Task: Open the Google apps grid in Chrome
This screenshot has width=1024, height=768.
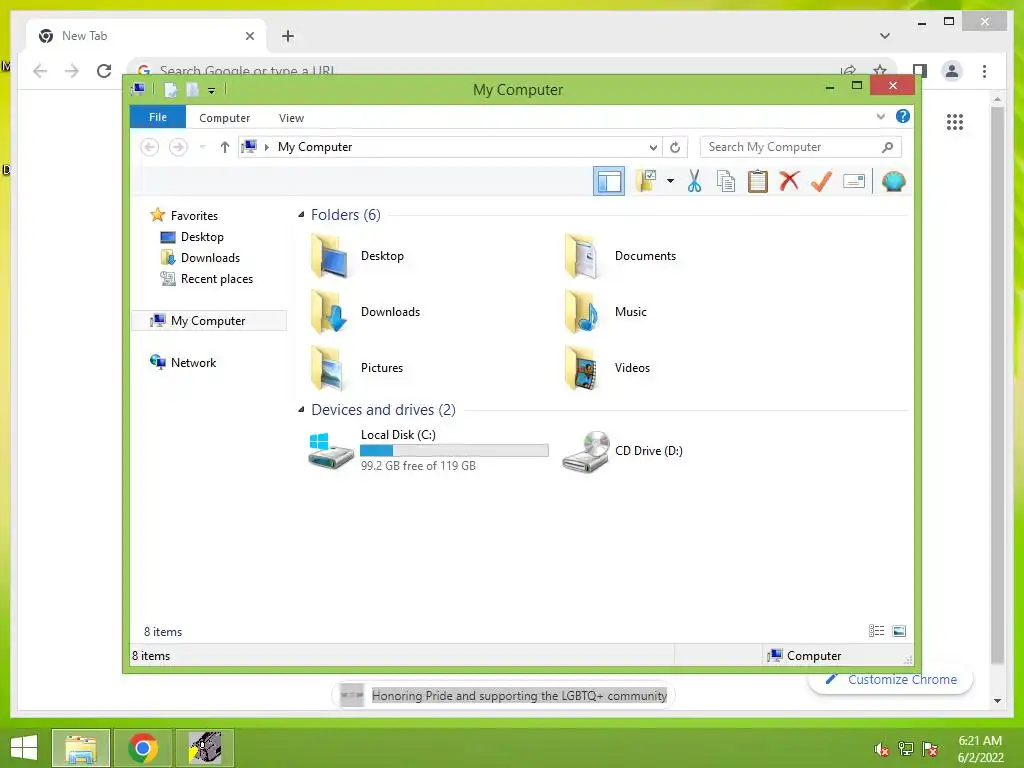Action: (954, 121)
